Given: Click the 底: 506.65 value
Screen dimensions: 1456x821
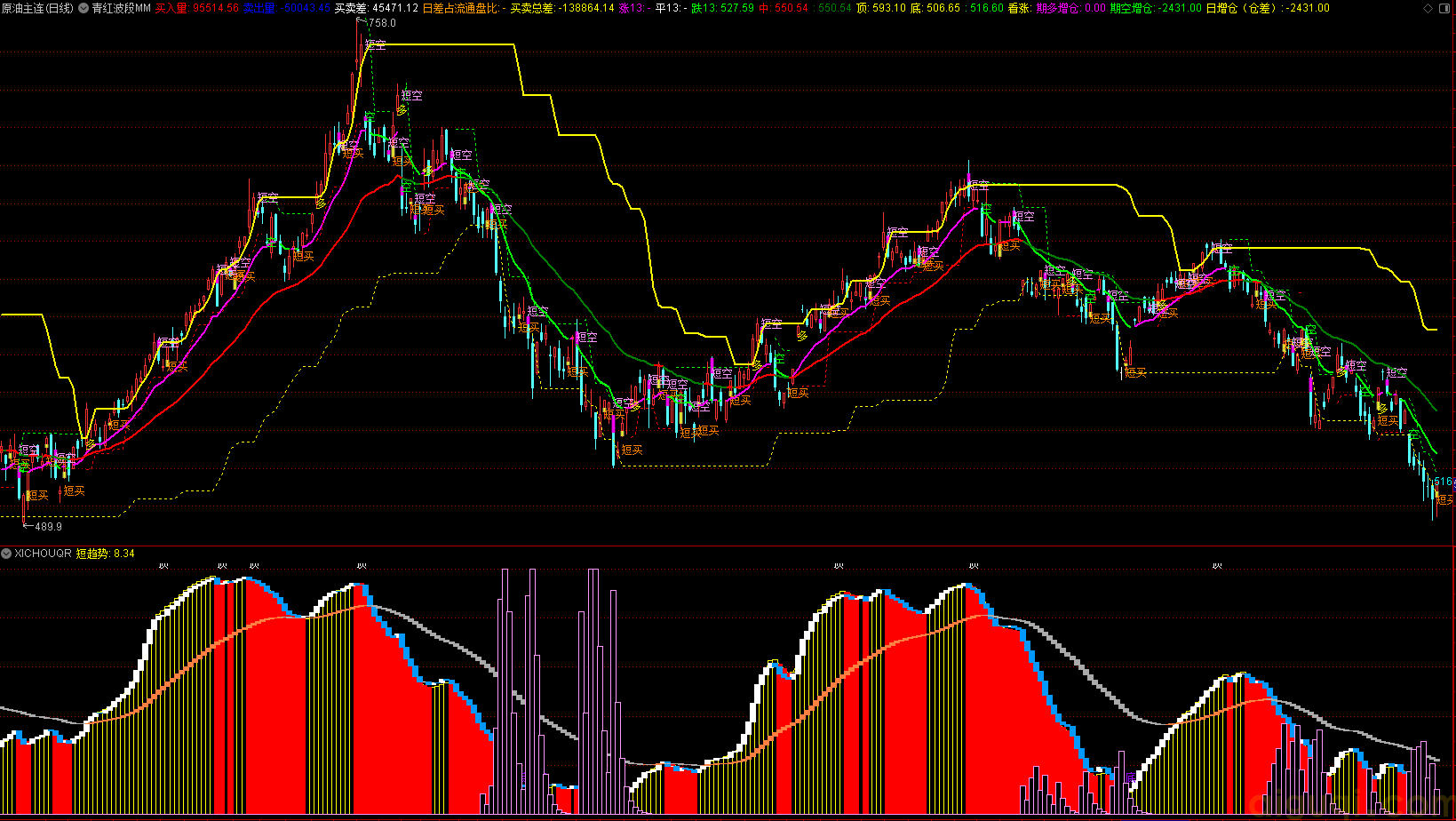Looking at the screenshot, I should pos(935,8).
